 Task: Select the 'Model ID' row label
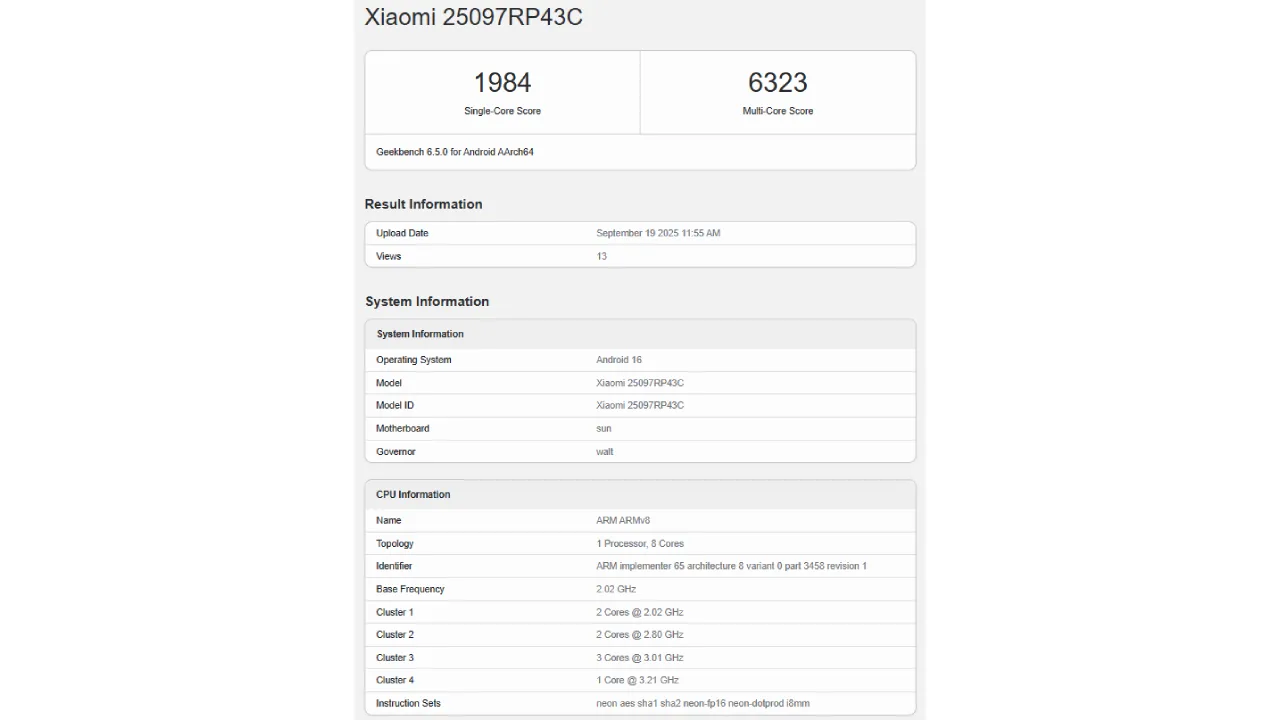click(x=395, y=405)
